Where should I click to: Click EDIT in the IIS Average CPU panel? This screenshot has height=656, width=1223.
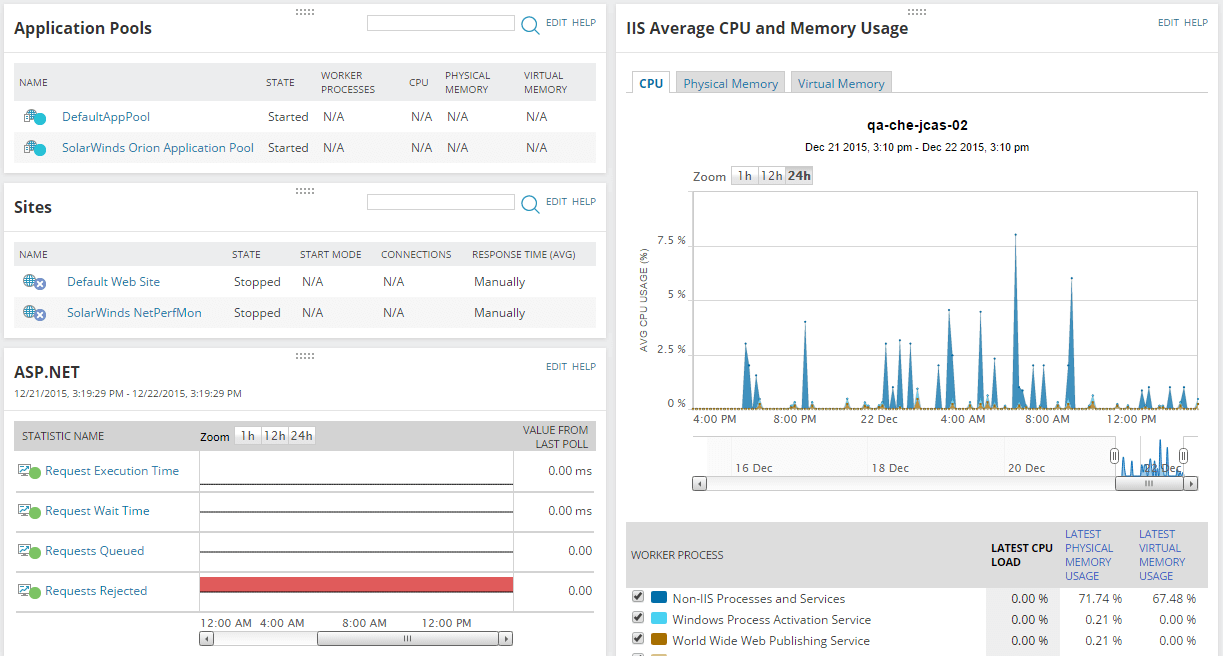pyautogui.click(x=1167, y=22)
